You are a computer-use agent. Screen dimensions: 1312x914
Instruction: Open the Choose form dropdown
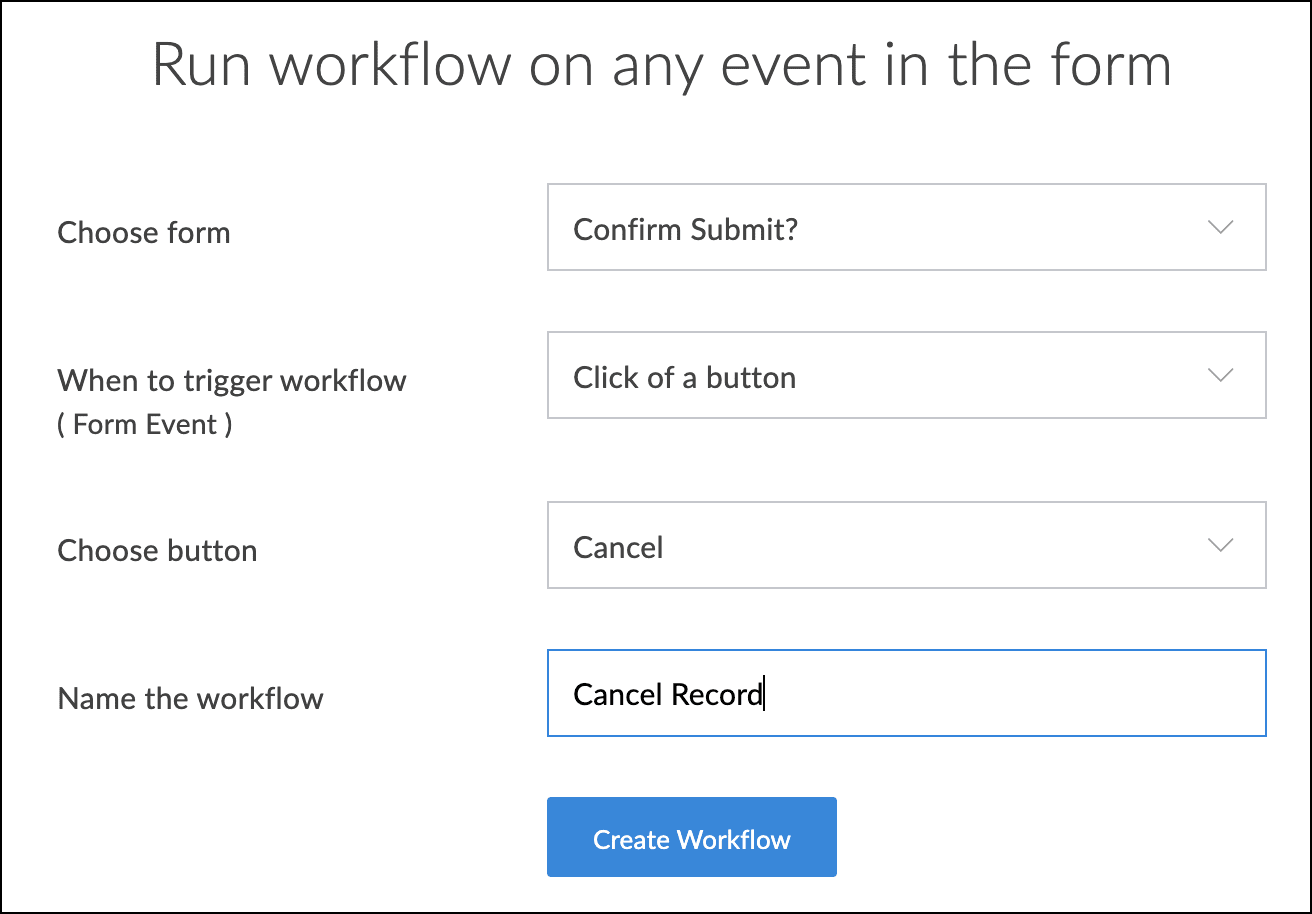coord(906,227)
